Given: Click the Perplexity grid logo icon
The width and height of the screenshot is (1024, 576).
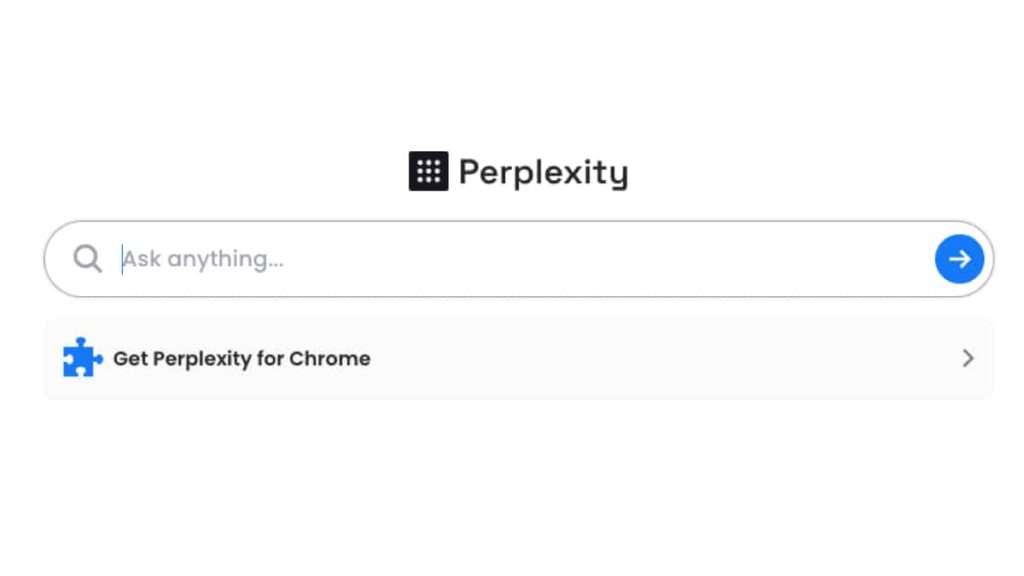Looking at the screenshot, I should (428, 171).
